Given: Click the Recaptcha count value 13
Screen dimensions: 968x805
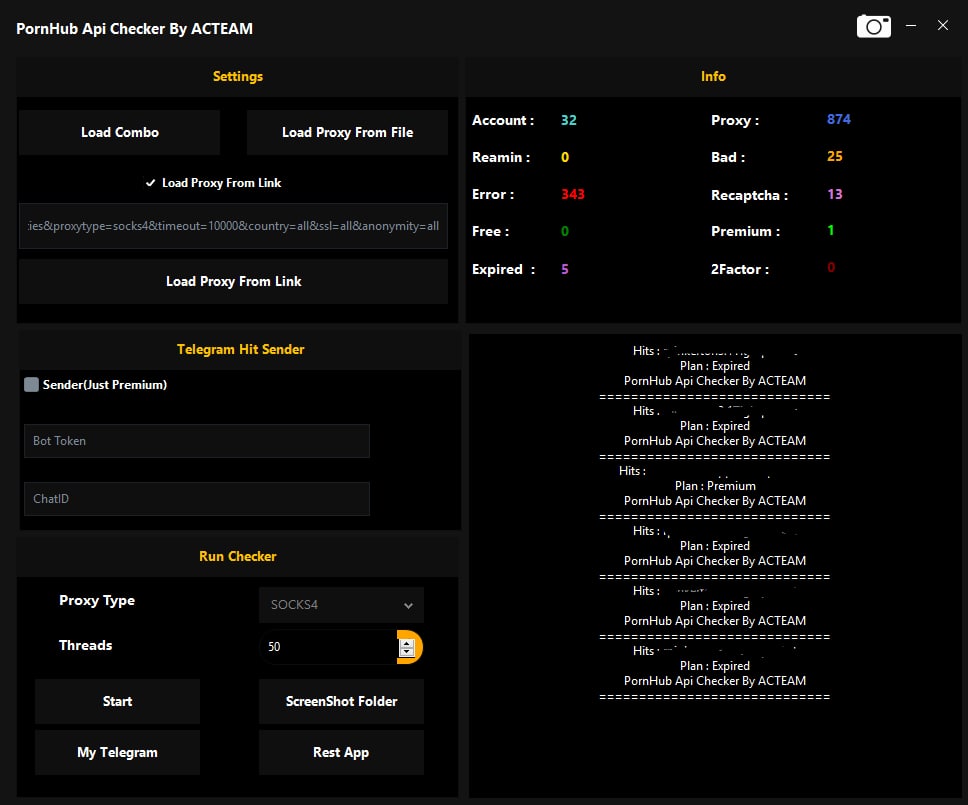Looking at the screenshot, I should [835, 194].
